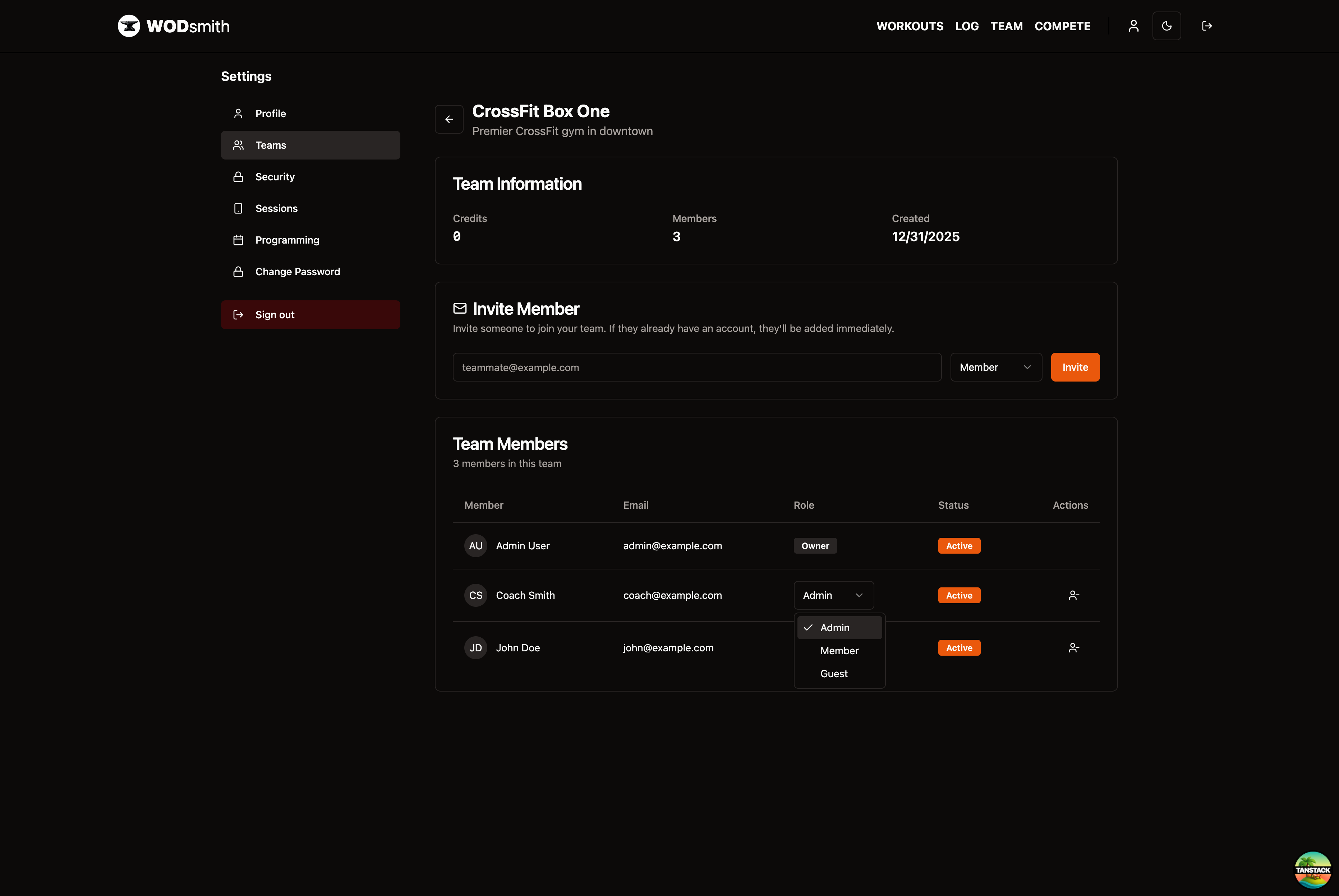Collapse Coach Smith's Admin role dropdown
The height and width of the screenshot is (896, 1339).
coord(833,595)
